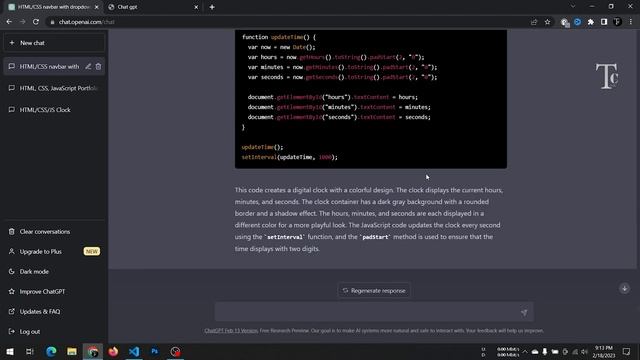
Task: Open HTML, CSS, JavaScript Portfolio conversation
Action: pyautogui.click(x=54, y=88)
